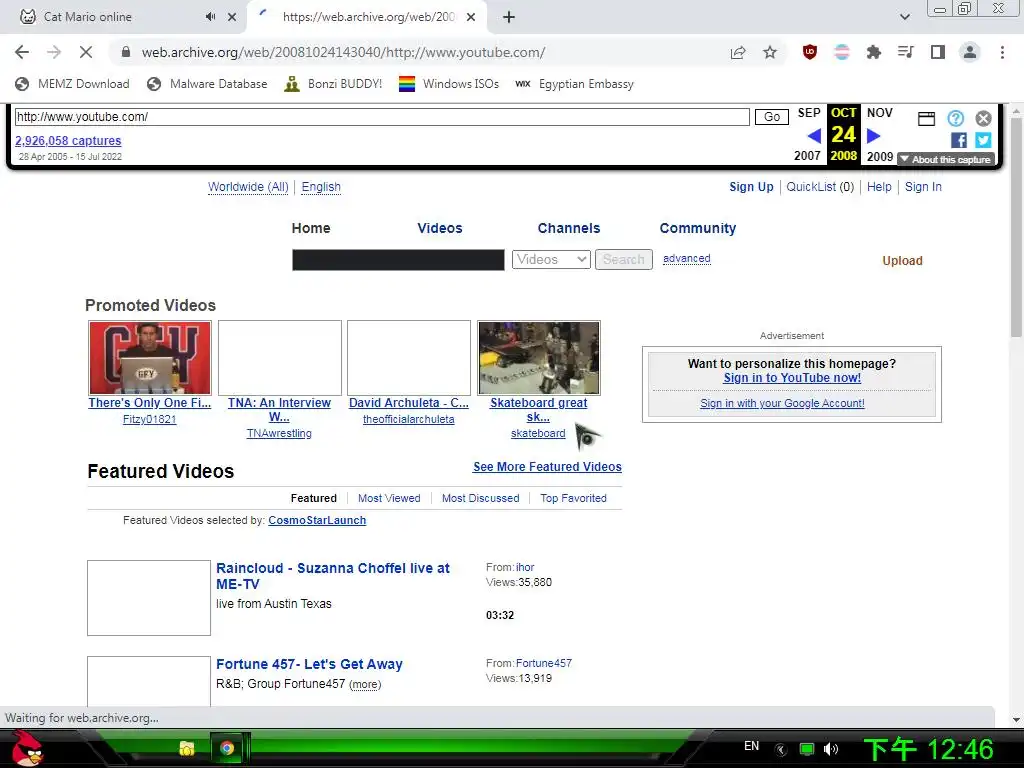Open the Skateboard great video thumbnail
Image resolution: width=1024 pixels, height=768 pixels.
[x=539, y=358]
